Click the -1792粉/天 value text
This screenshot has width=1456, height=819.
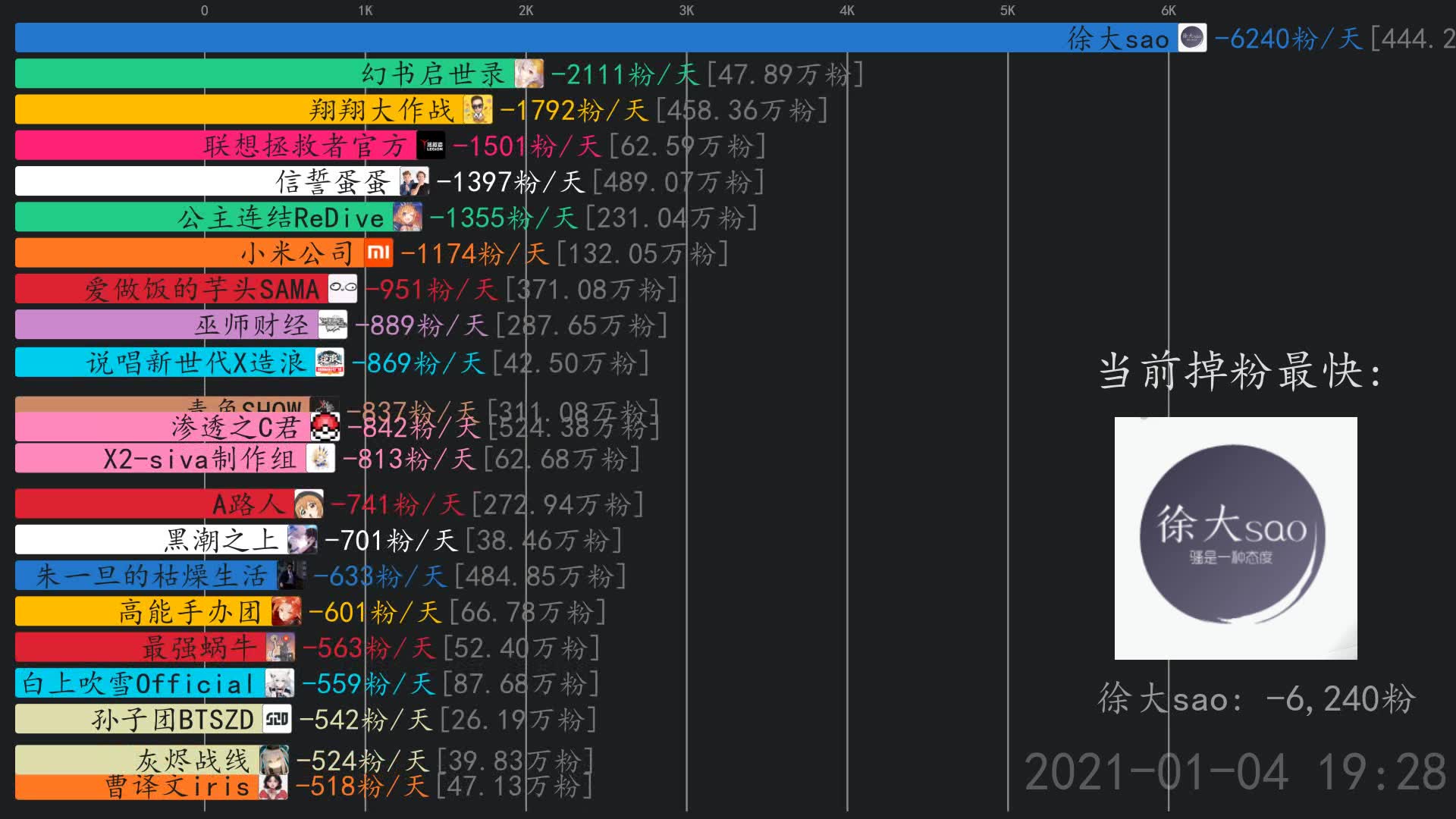574,110
